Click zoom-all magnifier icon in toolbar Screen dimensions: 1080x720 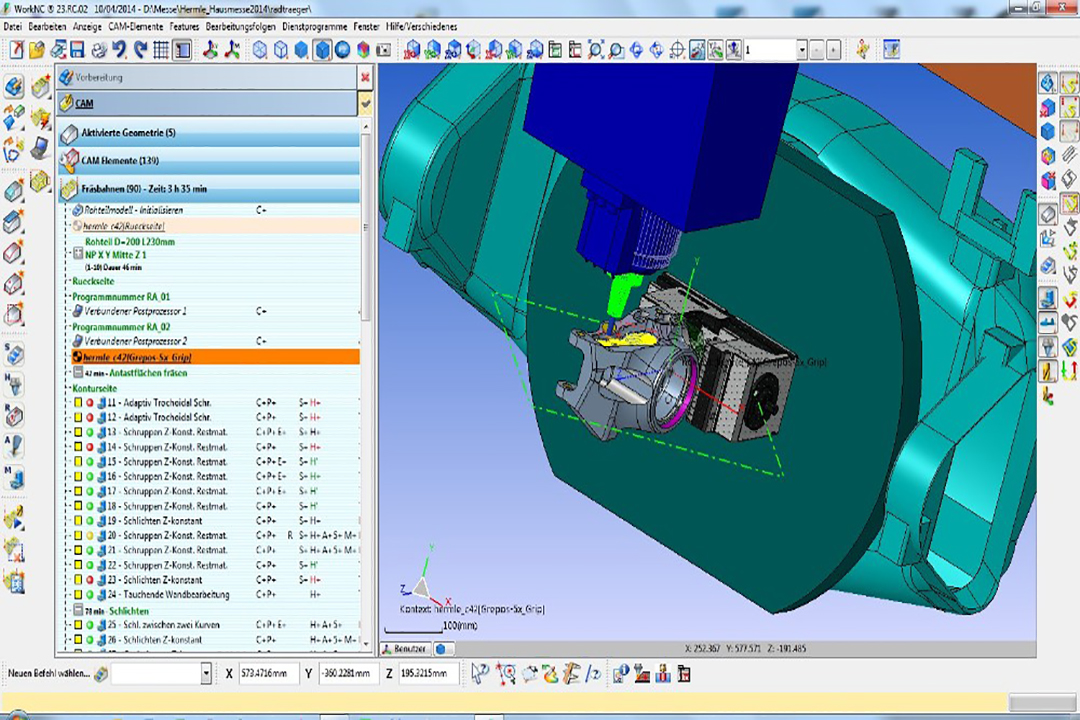tap(596, 50)
